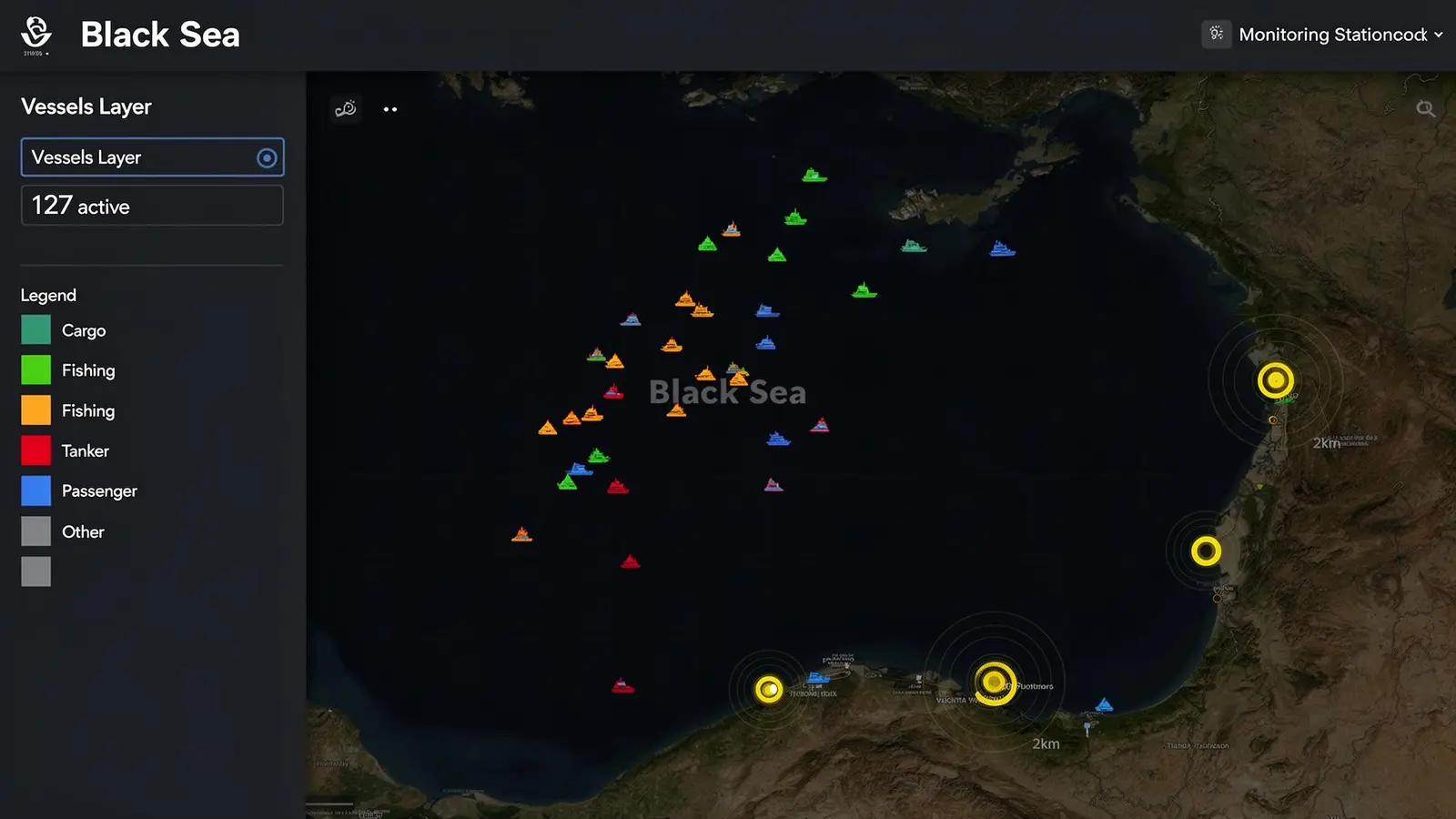Click the blue Passenger legend swatch

(x=36, y=490)
